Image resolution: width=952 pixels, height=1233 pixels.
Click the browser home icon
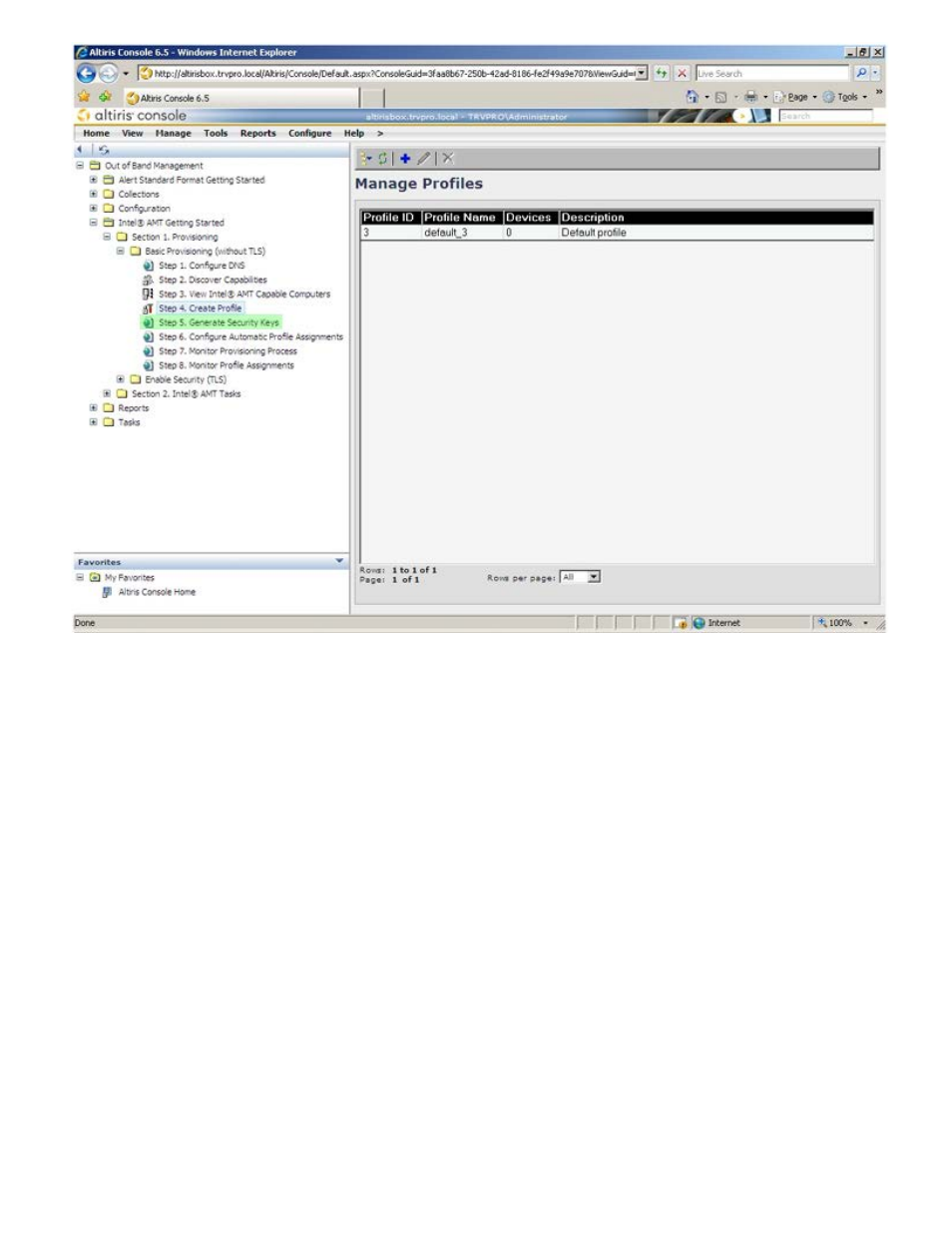(x=692, y=97)
